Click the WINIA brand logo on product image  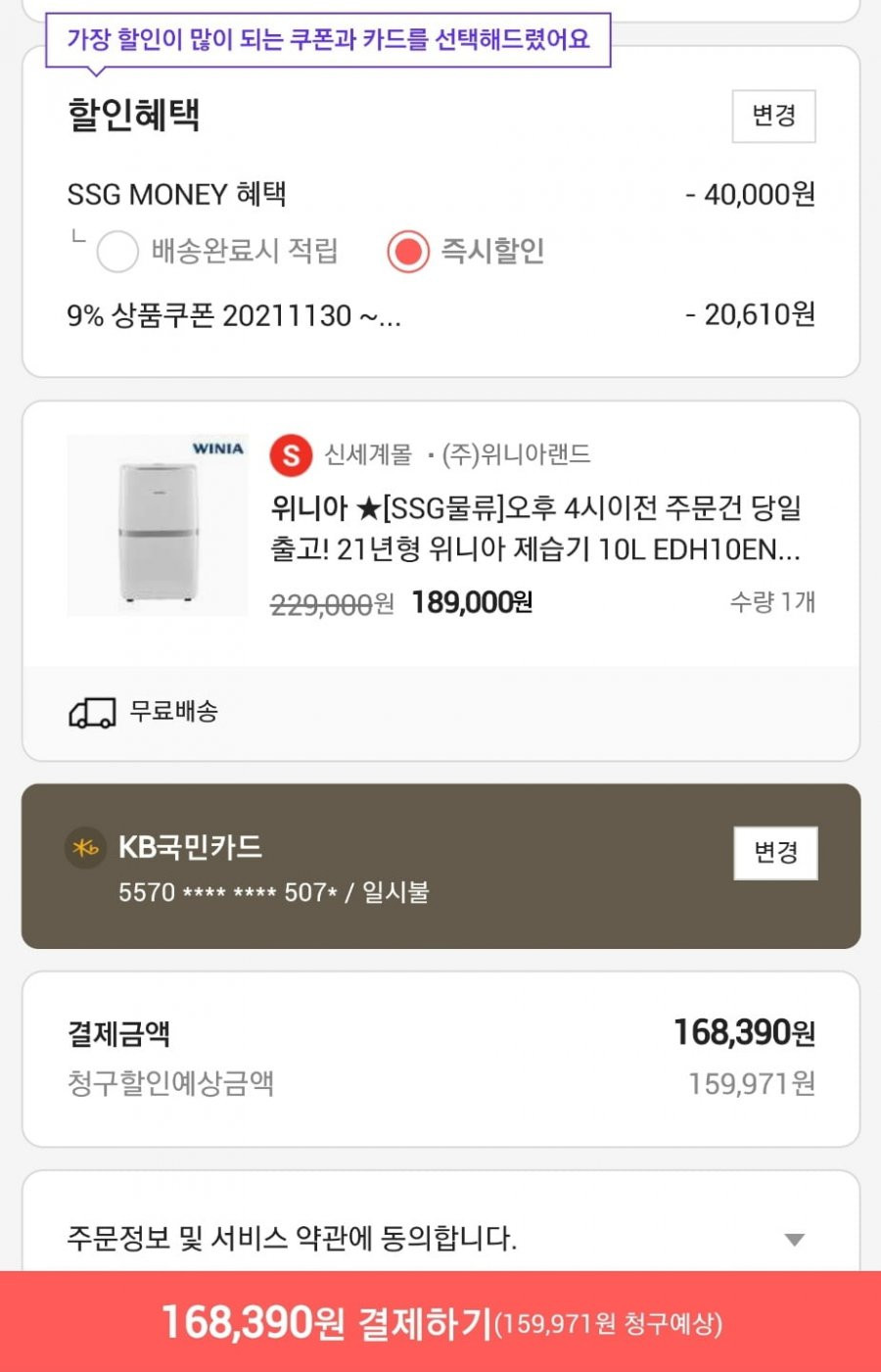(x=217, y=449)
